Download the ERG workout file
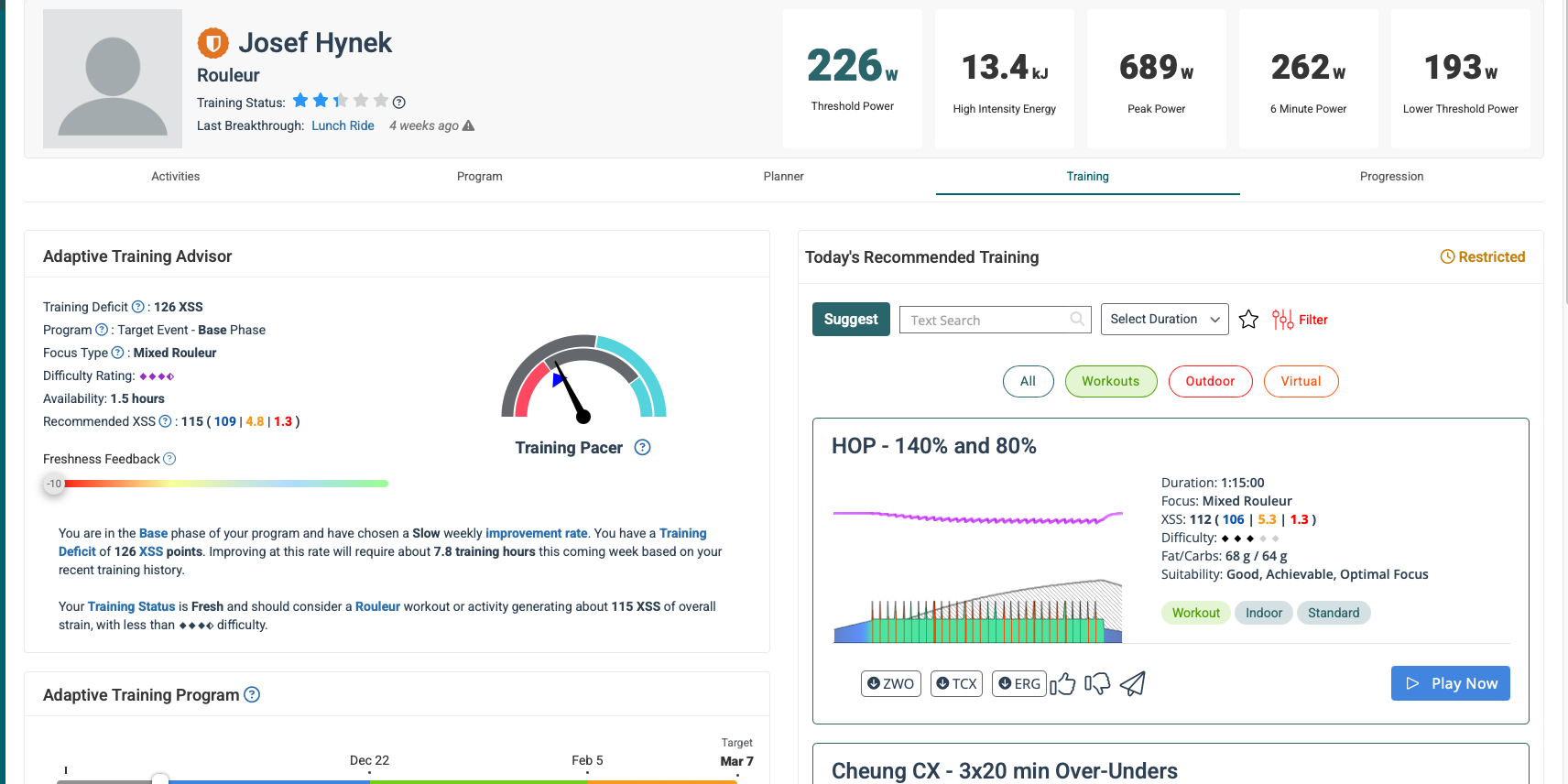Screen dimensions: 1568x784 coord(1018,684)
